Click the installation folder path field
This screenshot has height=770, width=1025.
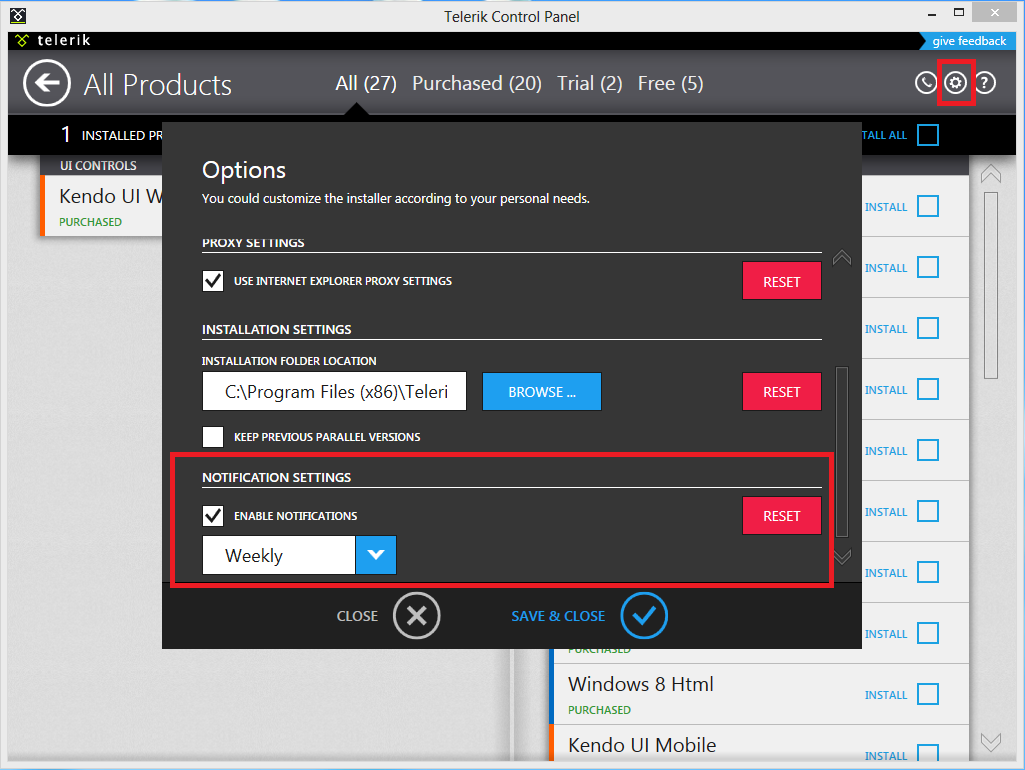[x=335, y=392]
